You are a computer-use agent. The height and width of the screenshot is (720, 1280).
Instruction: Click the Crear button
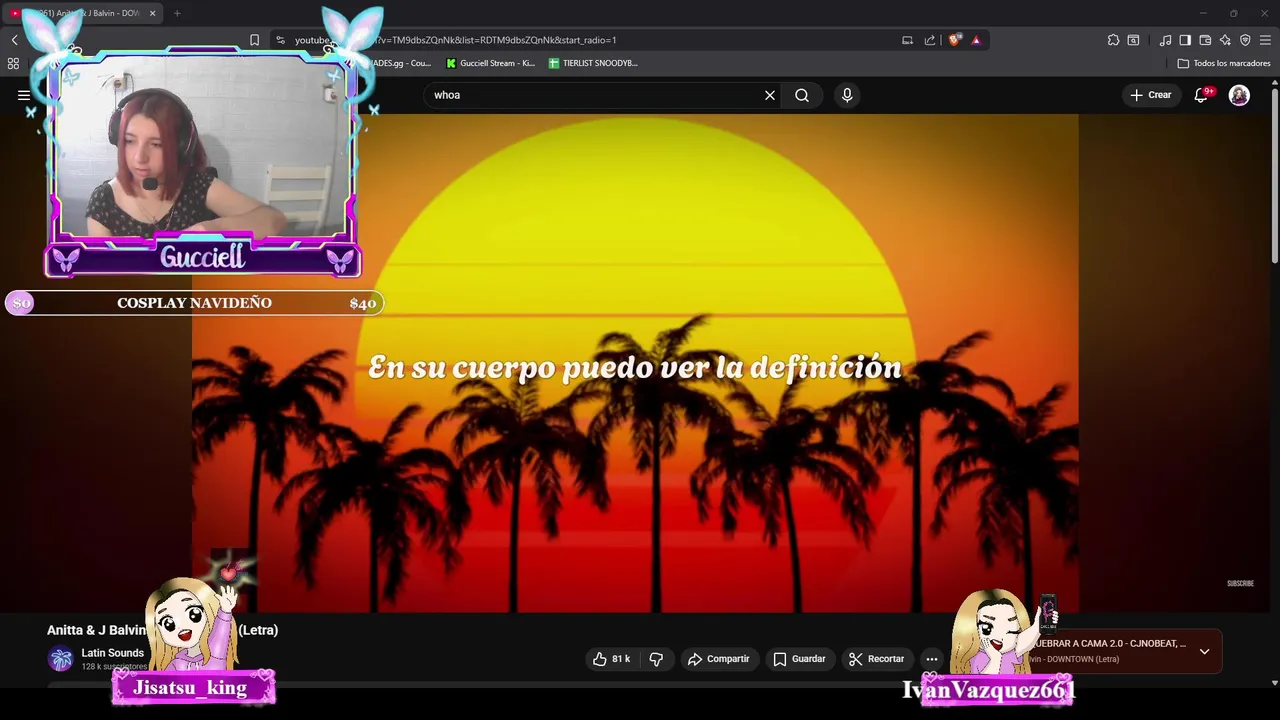pos(1150,95)
